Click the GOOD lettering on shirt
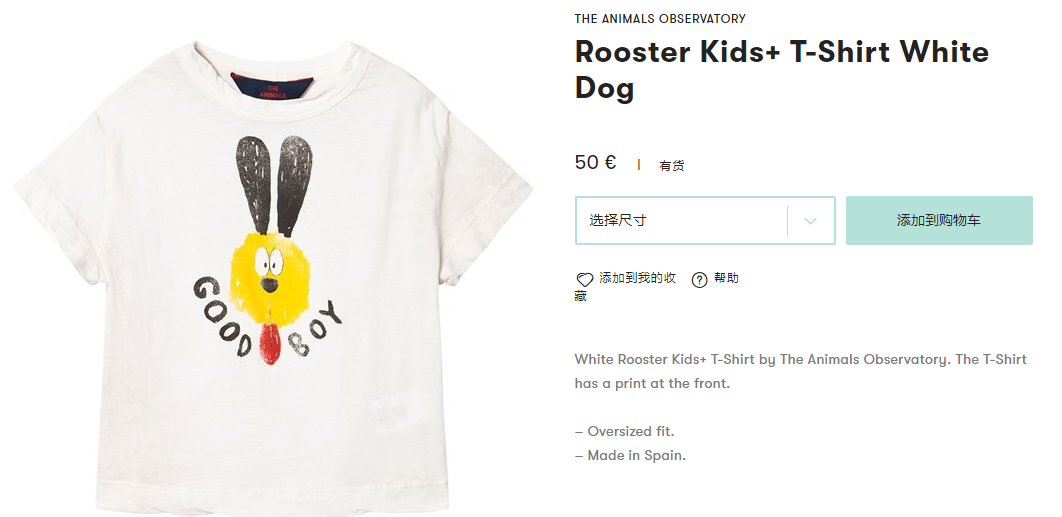Image resolution: width=1062 pixels, height=517 pixels. pos(224,316)
